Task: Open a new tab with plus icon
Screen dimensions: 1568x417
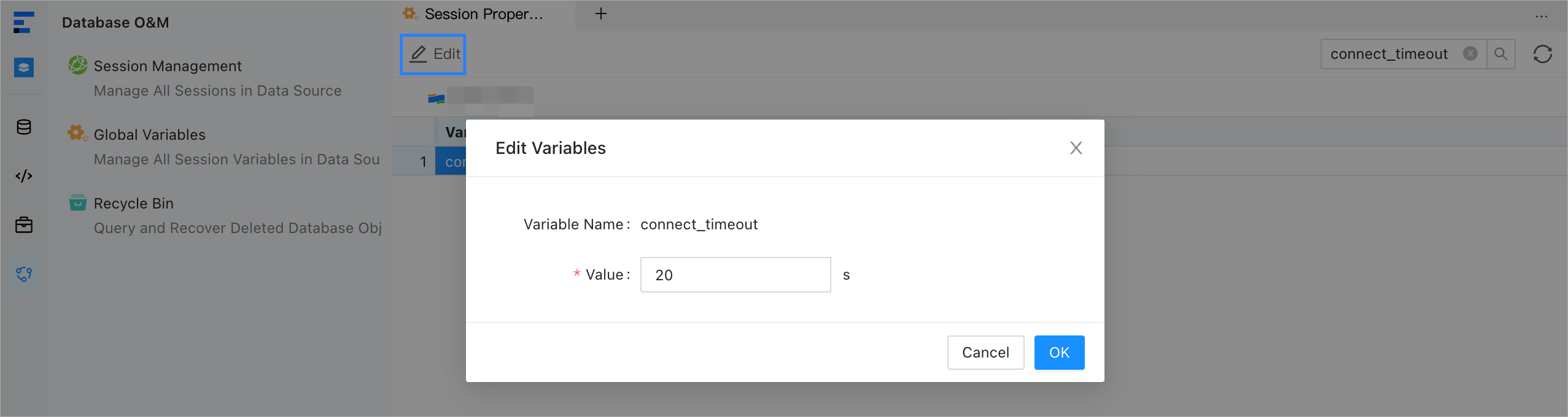Action: pos(600,13)
